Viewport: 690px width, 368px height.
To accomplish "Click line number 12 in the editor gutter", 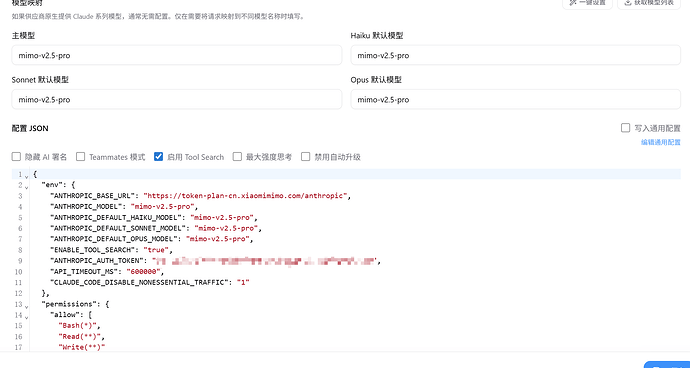I will coord(18,293).
